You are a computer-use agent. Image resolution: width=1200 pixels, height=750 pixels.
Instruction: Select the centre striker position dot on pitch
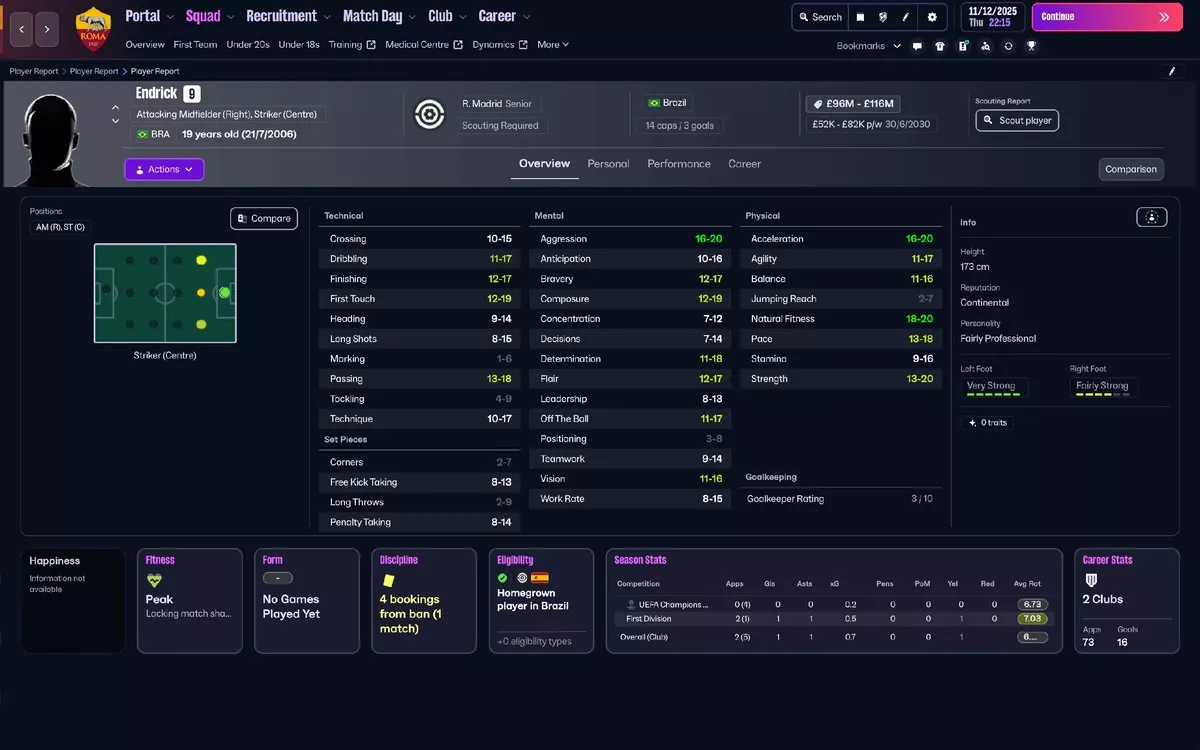[x=224, y=293]
